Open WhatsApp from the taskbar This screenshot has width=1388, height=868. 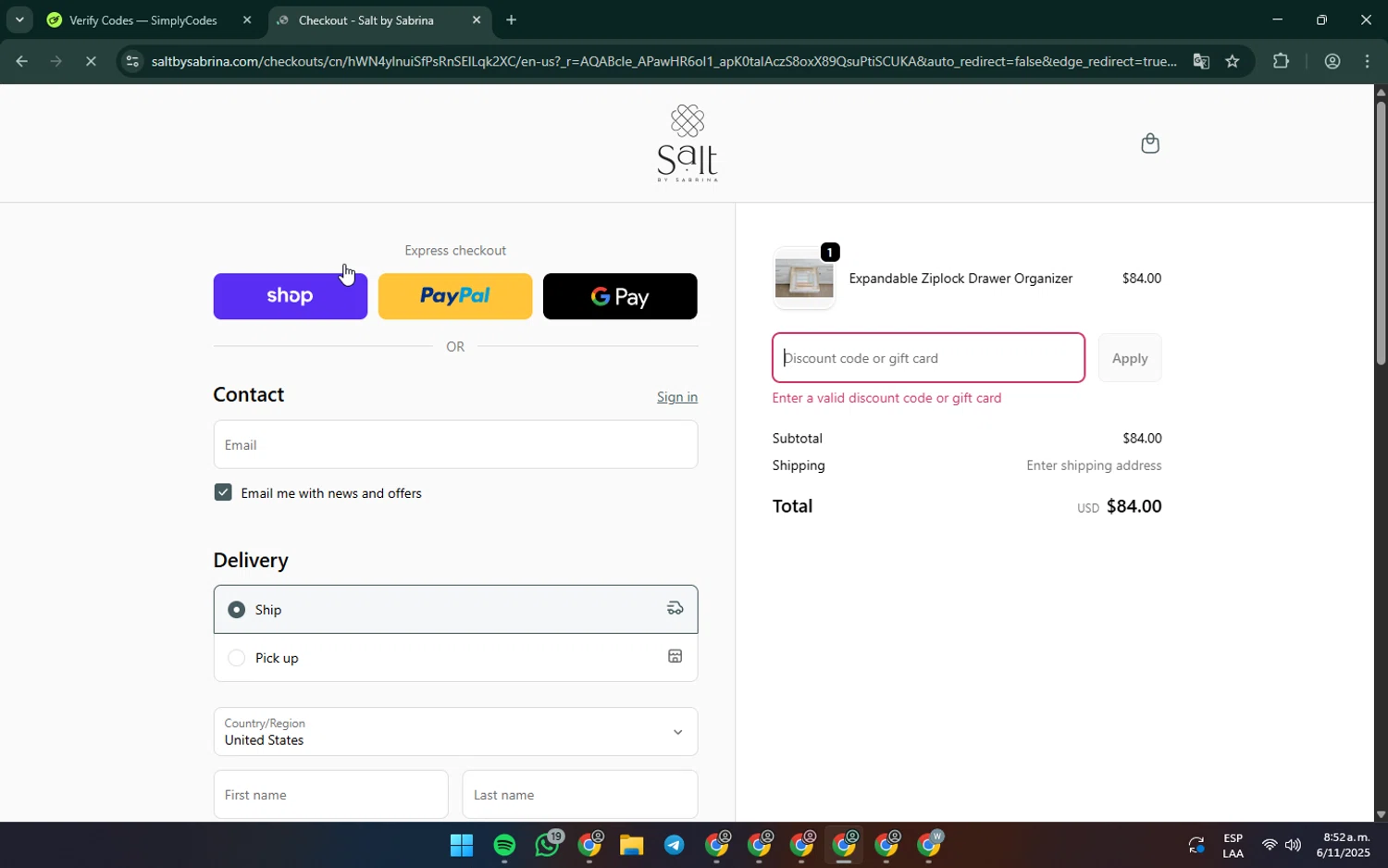(547, 845)
